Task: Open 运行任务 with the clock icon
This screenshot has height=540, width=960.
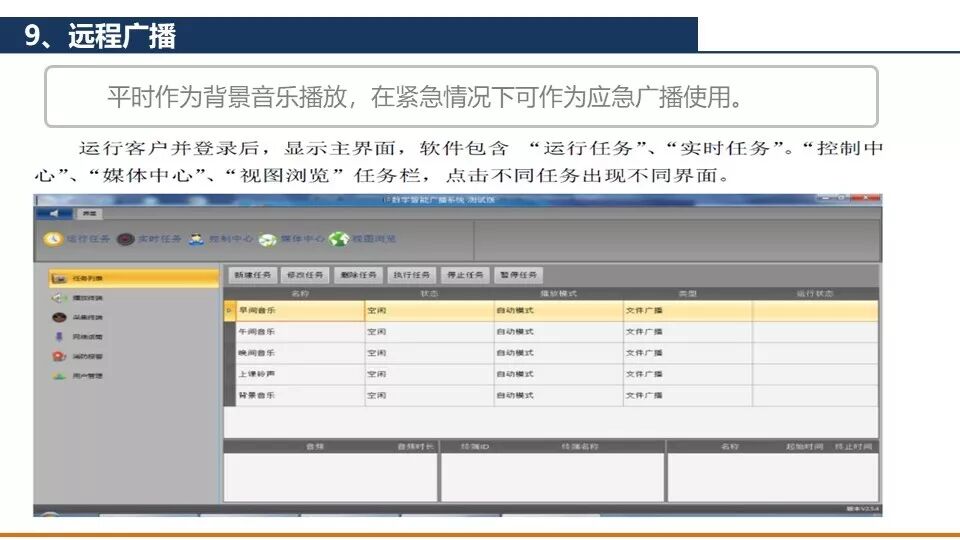Action: (77, 239)
